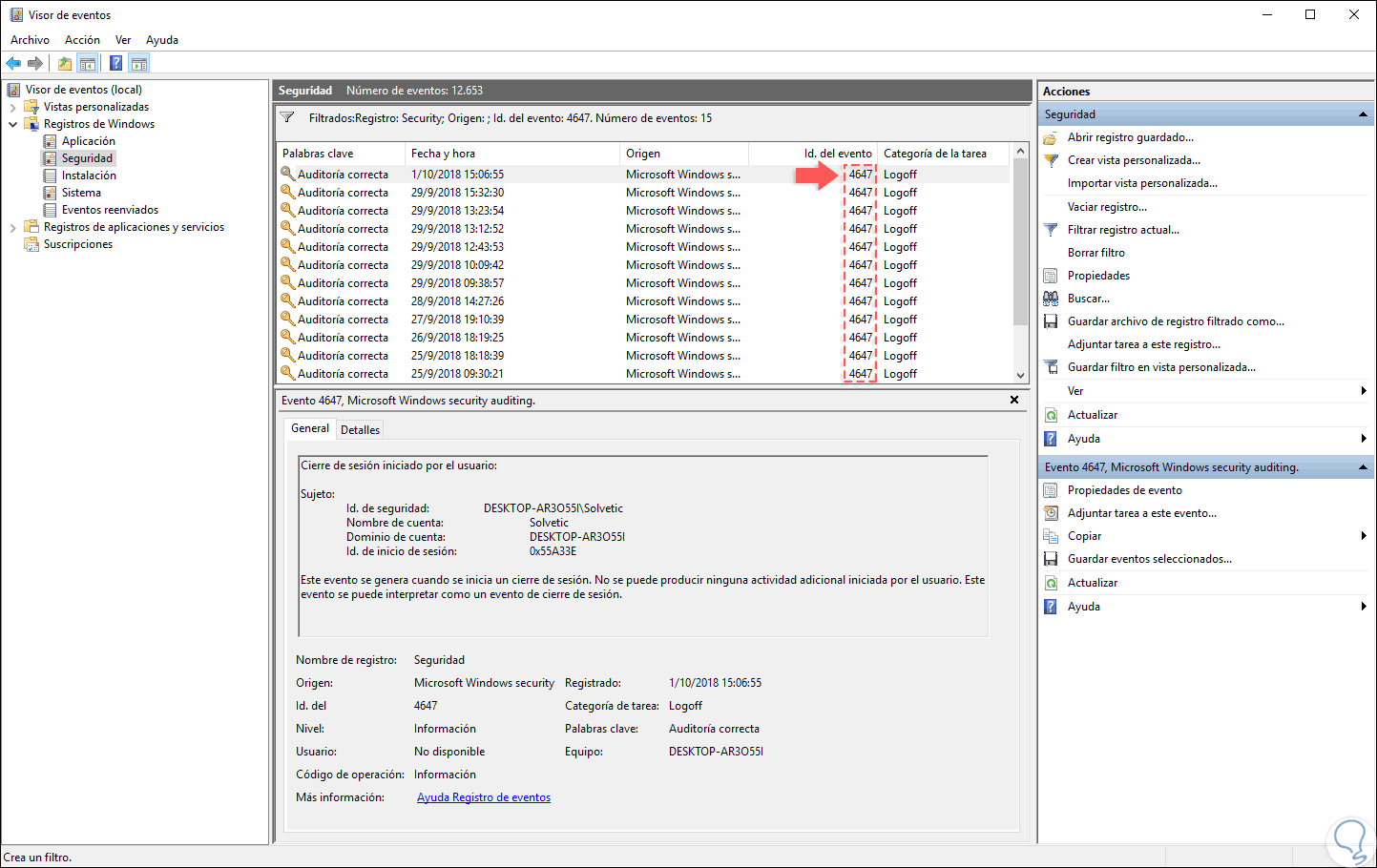Image resolution: width=1377 pixels, height=868 pixels.
Task: Select the event dated 26/9/2018 18:19:25
Action: pyautogui.click(x=643, y=338)
